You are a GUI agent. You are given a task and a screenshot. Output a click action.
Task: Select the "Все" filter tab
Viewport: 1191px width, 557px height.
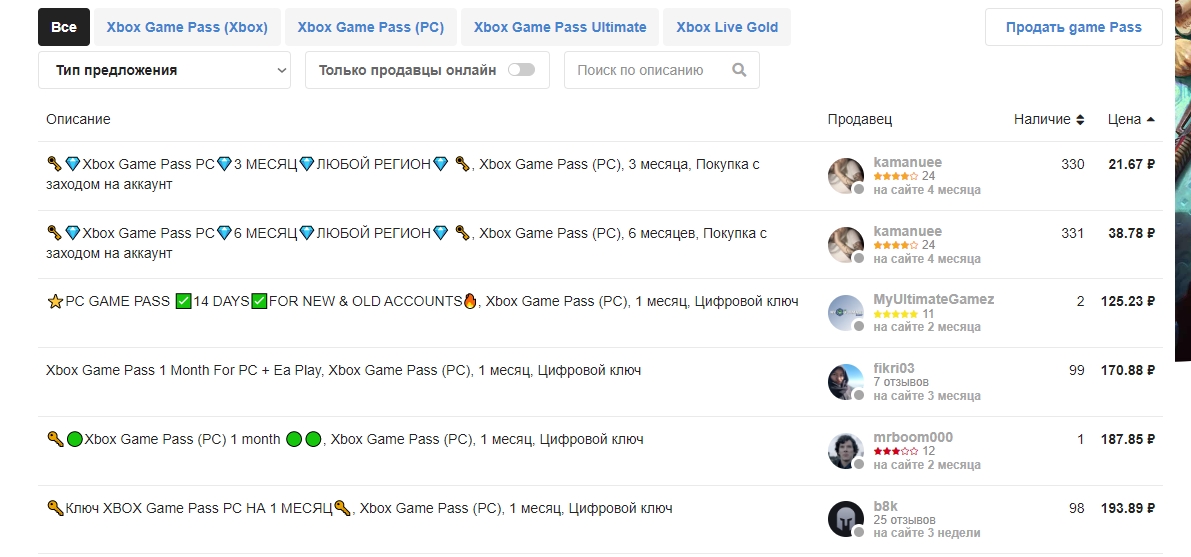tap(64, 27)
